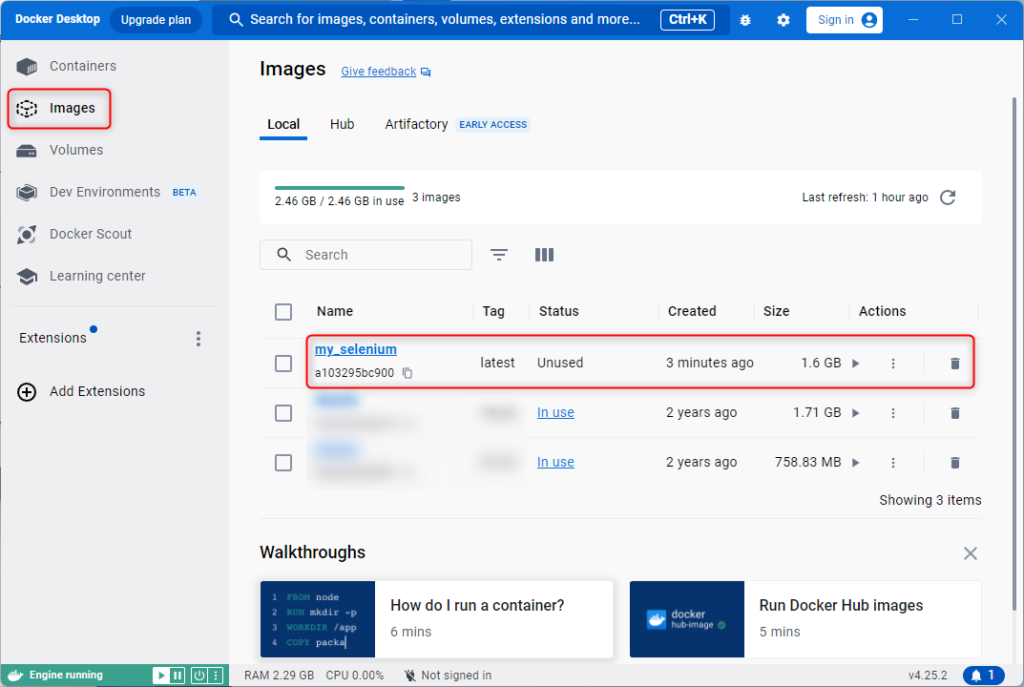Go to the Images section
The height and width of the screenshot is (687, 1024).
pos(59,108)
